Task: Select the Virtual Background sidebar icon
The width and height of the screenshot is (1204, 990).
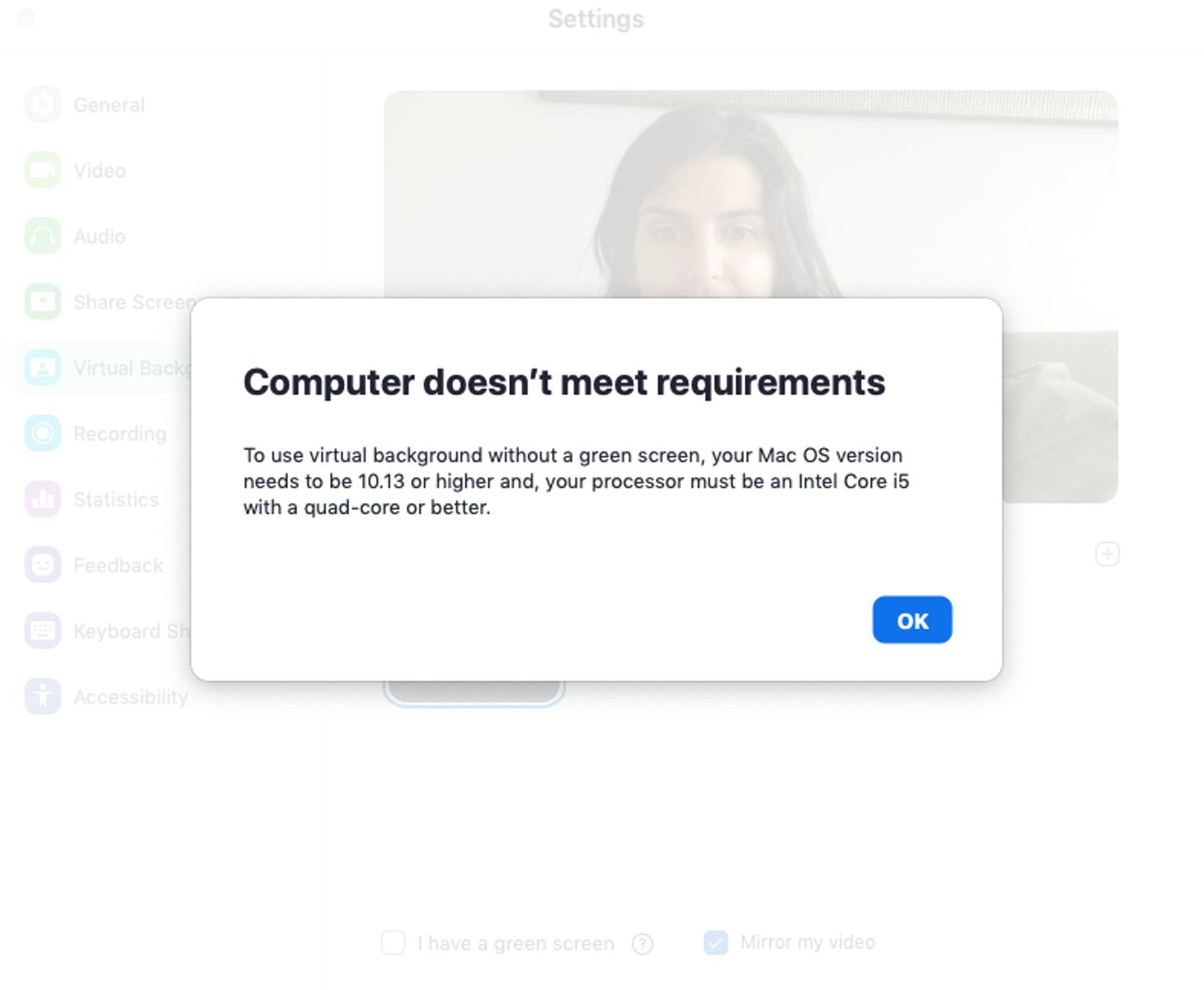Action: pos(42,368)
